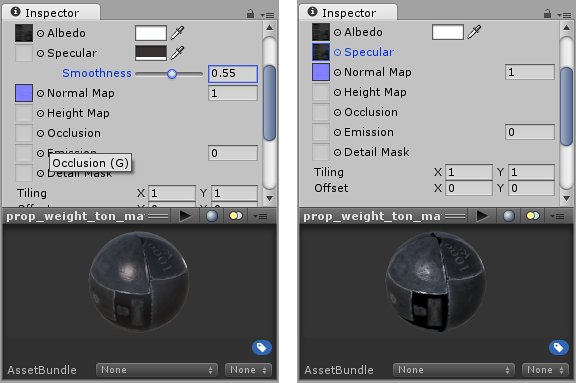Edit the Smoothness value field 0.55
The image size is (576, 383).
click(233, 73)
